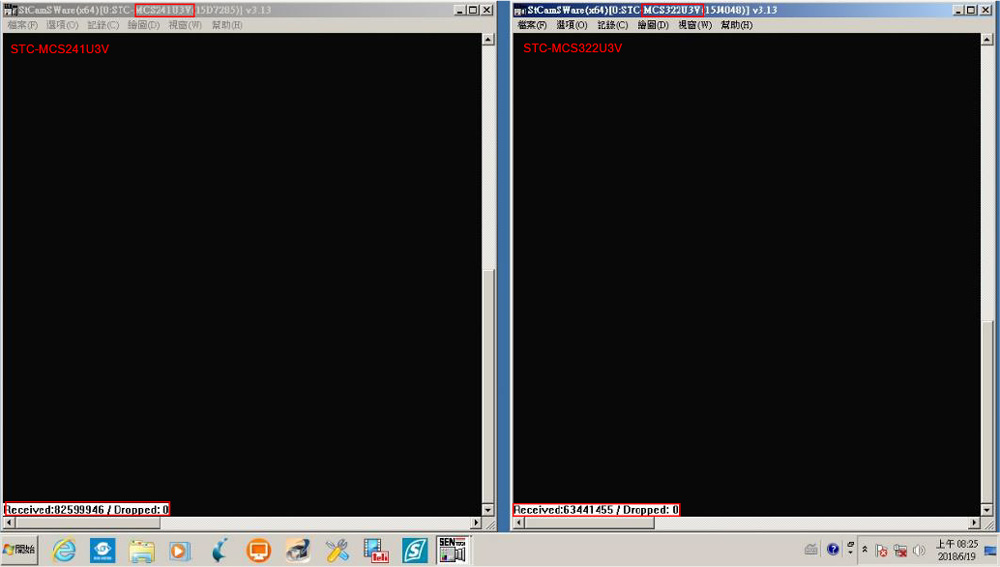Open the language bar options dropdown arrow
The height and width of the screenshot is (567, 1000).
tap(850, 553)
